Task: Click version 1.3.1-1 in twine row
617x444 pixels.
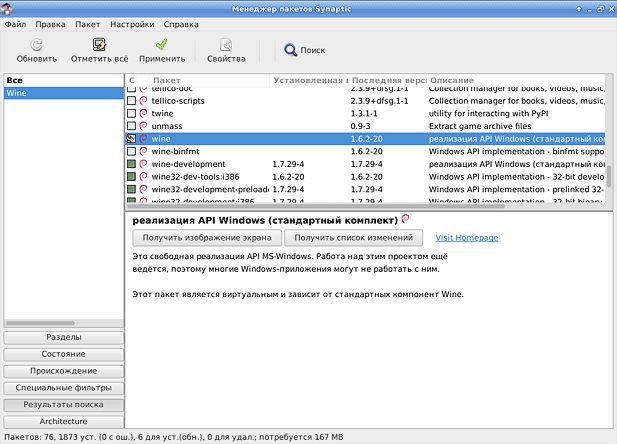Action: tap(364, 113)
